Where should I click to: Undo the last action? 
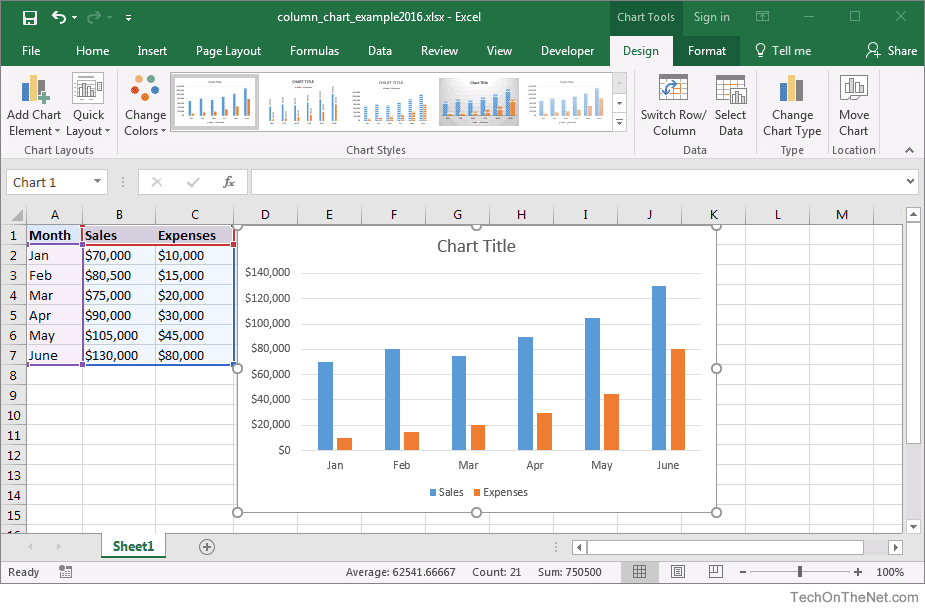(58, 17)
